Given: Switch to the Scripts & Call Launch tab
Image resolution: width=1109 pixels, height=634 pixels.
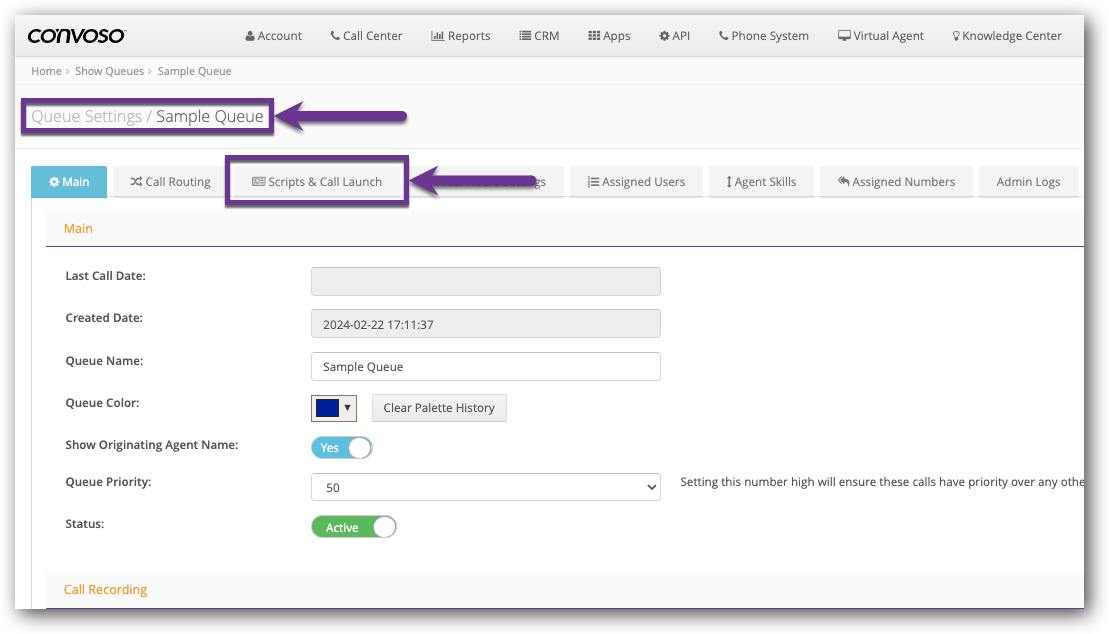Looking at the screenshot, I should pyautogui.click(x=317, y=182).
